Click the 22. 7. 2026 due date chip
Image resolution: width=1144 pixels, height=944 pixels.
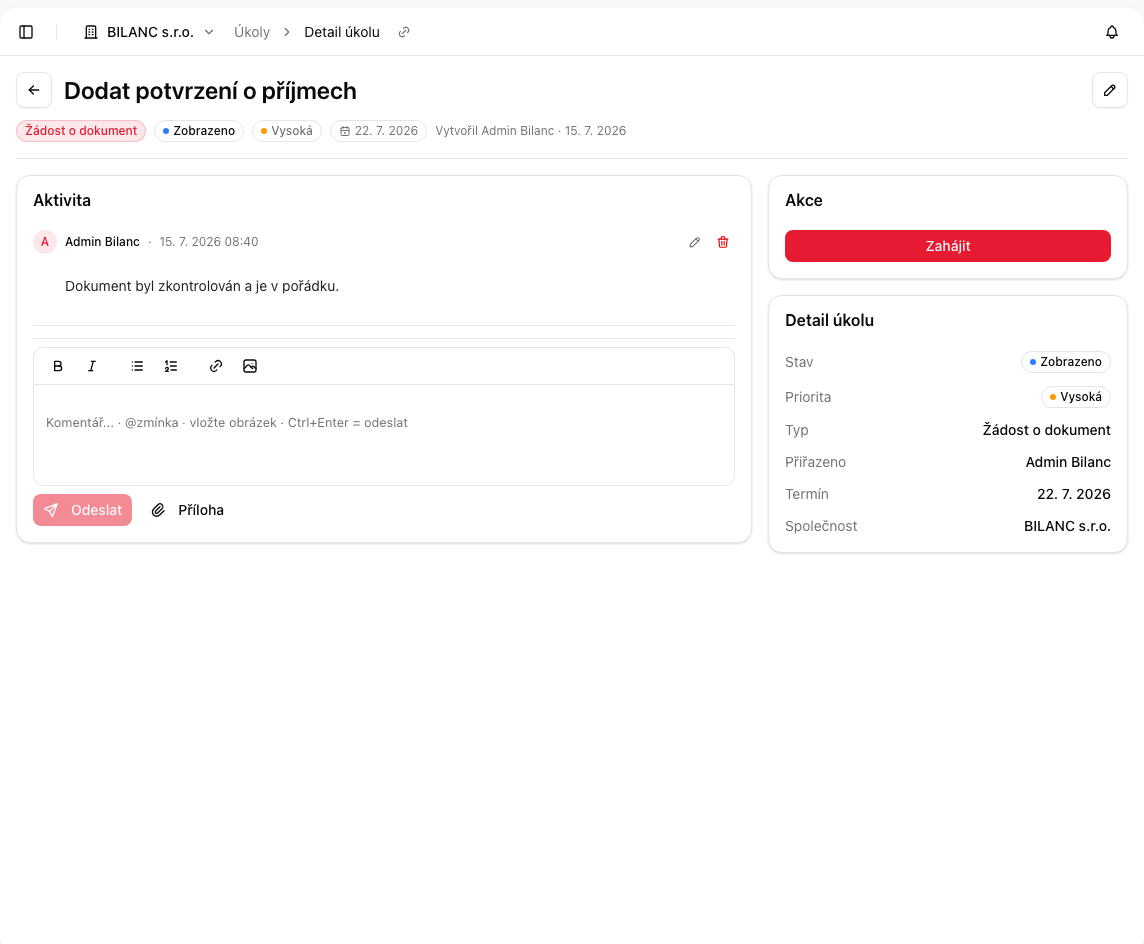click(x=379, y=131)
